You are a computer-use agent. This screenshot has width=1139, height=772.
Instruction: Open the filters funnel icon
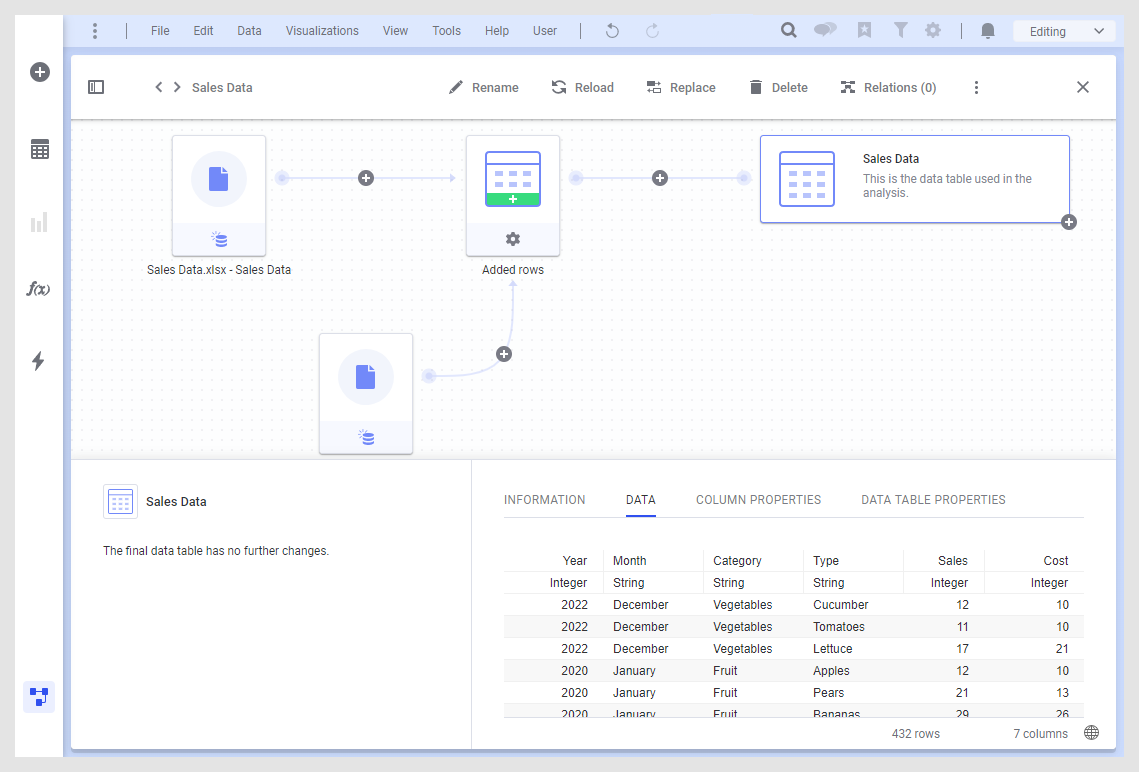click(901, 30)
